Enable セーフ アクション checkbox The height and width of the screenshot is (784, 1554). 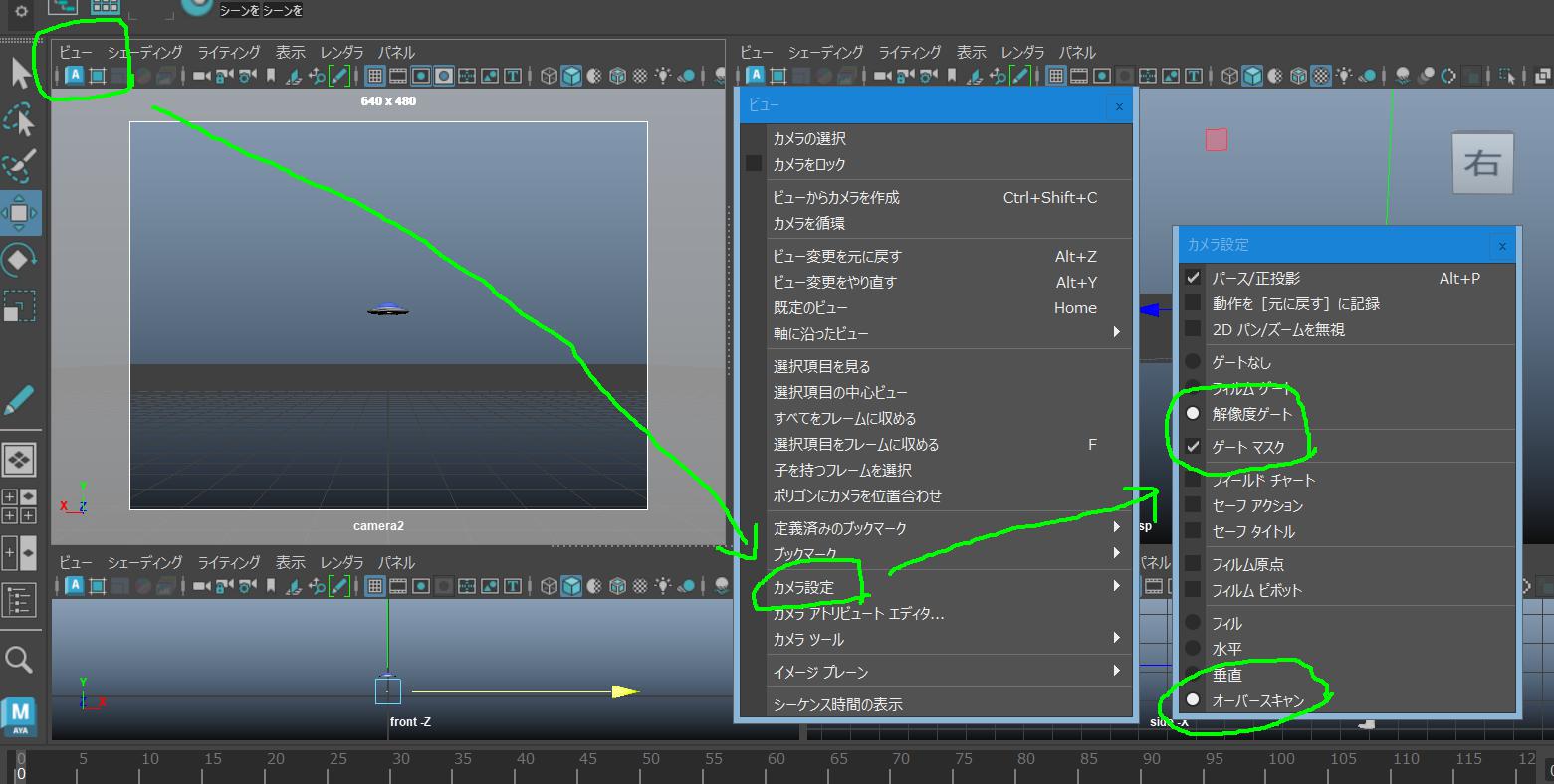click(x=1193, y=505)
